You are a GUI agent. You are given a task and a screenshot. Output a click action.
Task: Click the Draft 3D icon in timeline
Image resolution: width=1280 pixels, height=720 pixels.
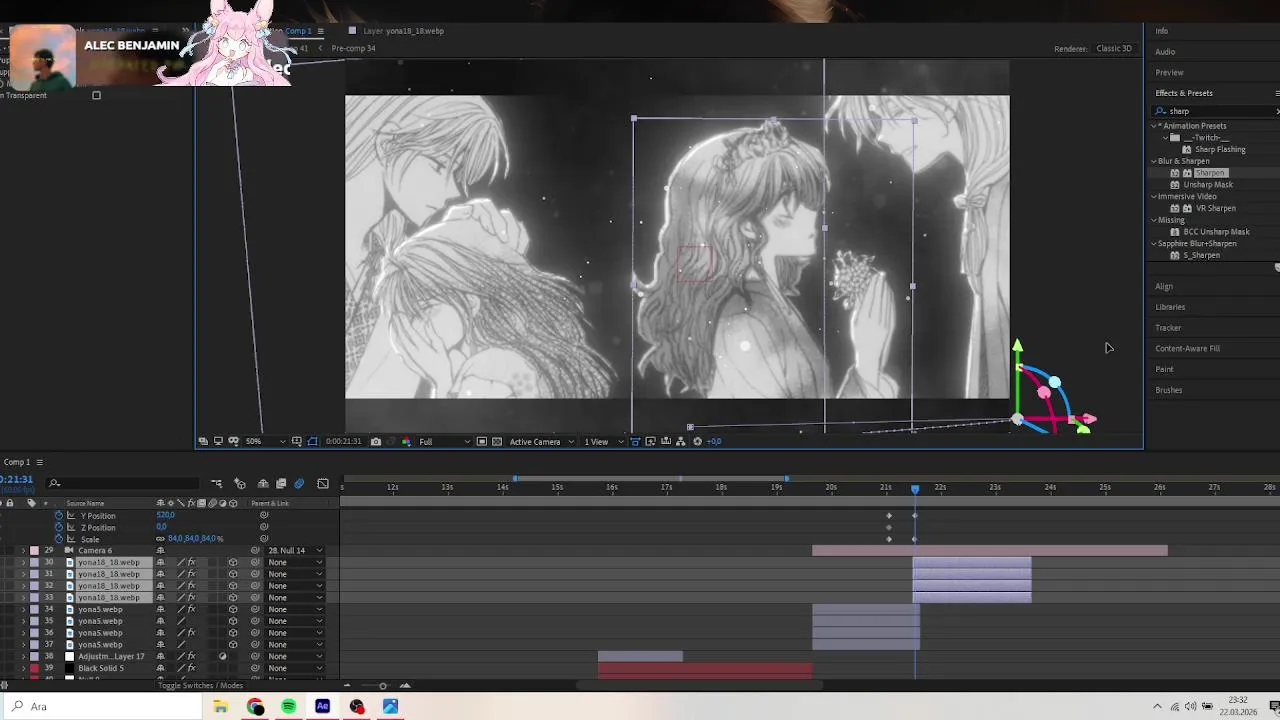point(240,484)
